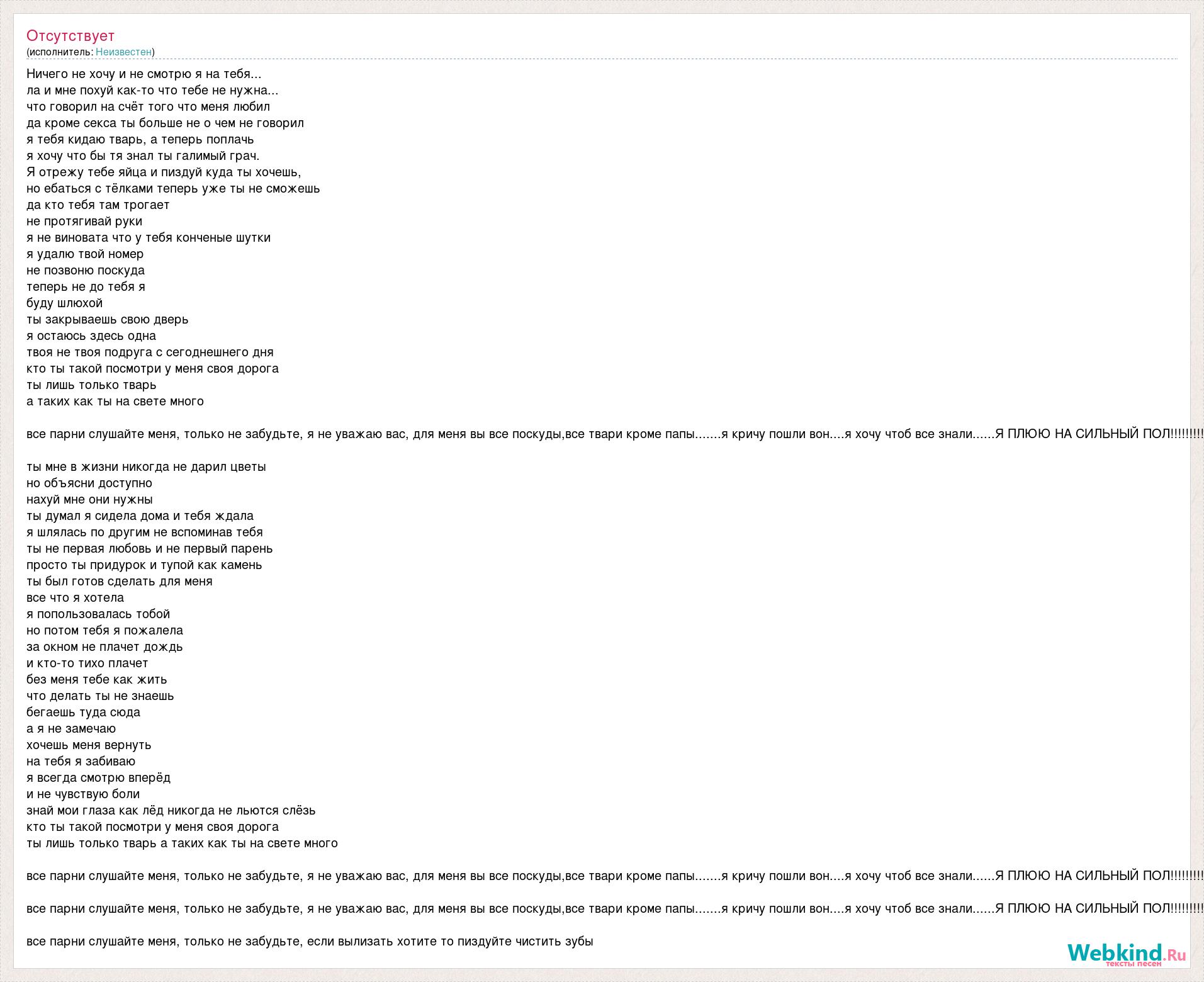
Task: Select the line "я всегда смотрю вперёд"
Action: [x=98, y=778]
